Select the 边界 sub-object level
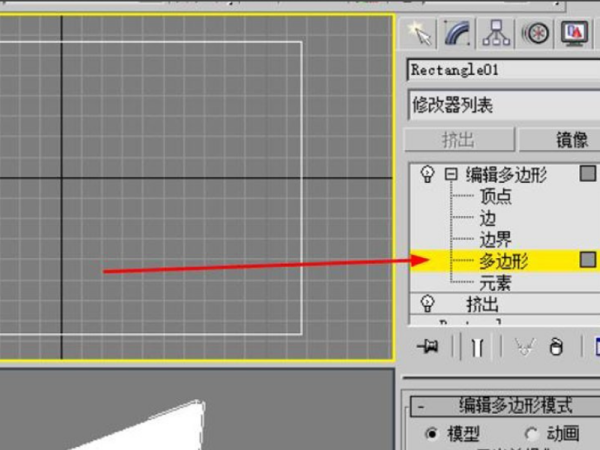600x450 pixels. (496, 240)
